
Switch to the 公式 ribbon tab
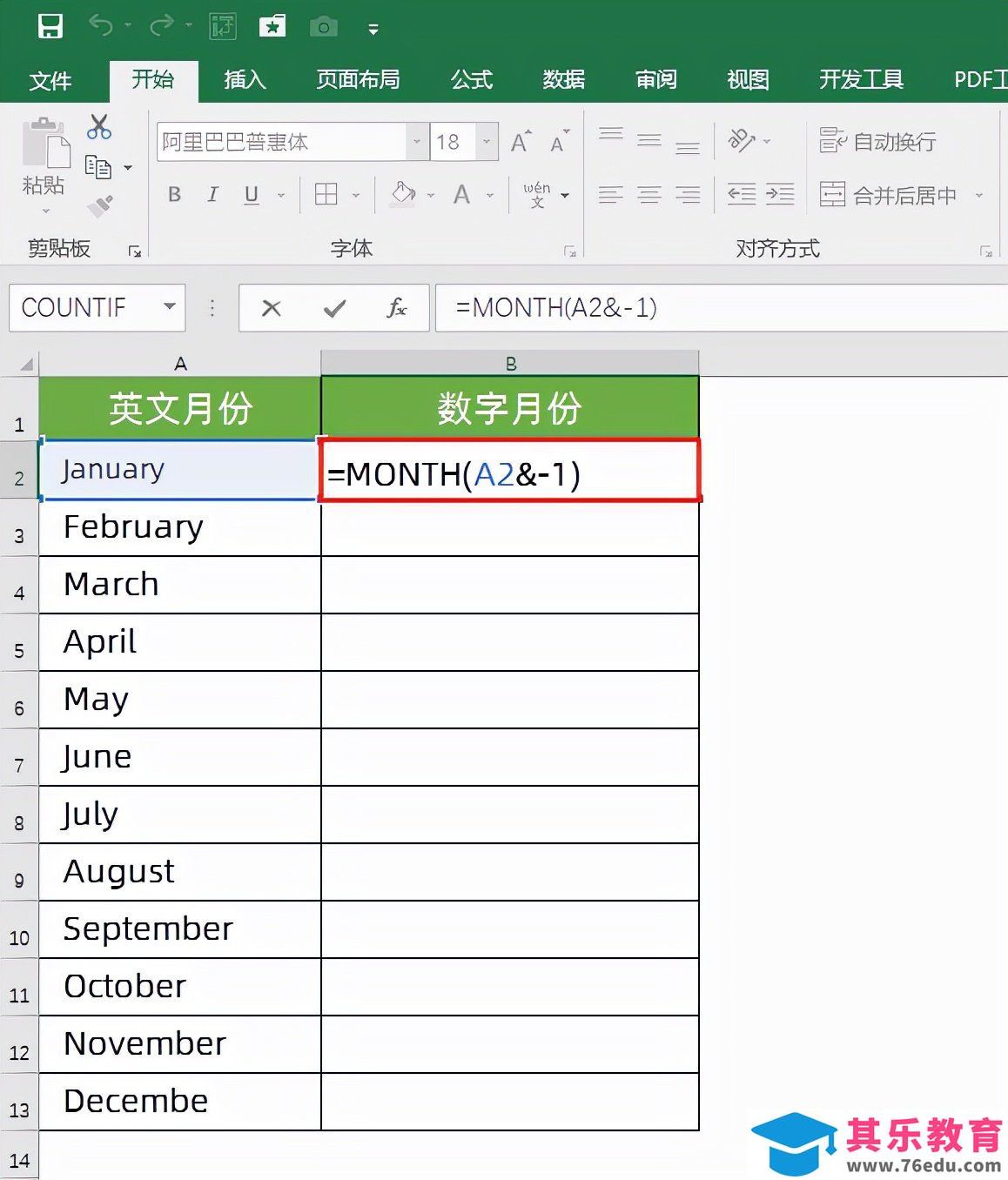point(472,80)
